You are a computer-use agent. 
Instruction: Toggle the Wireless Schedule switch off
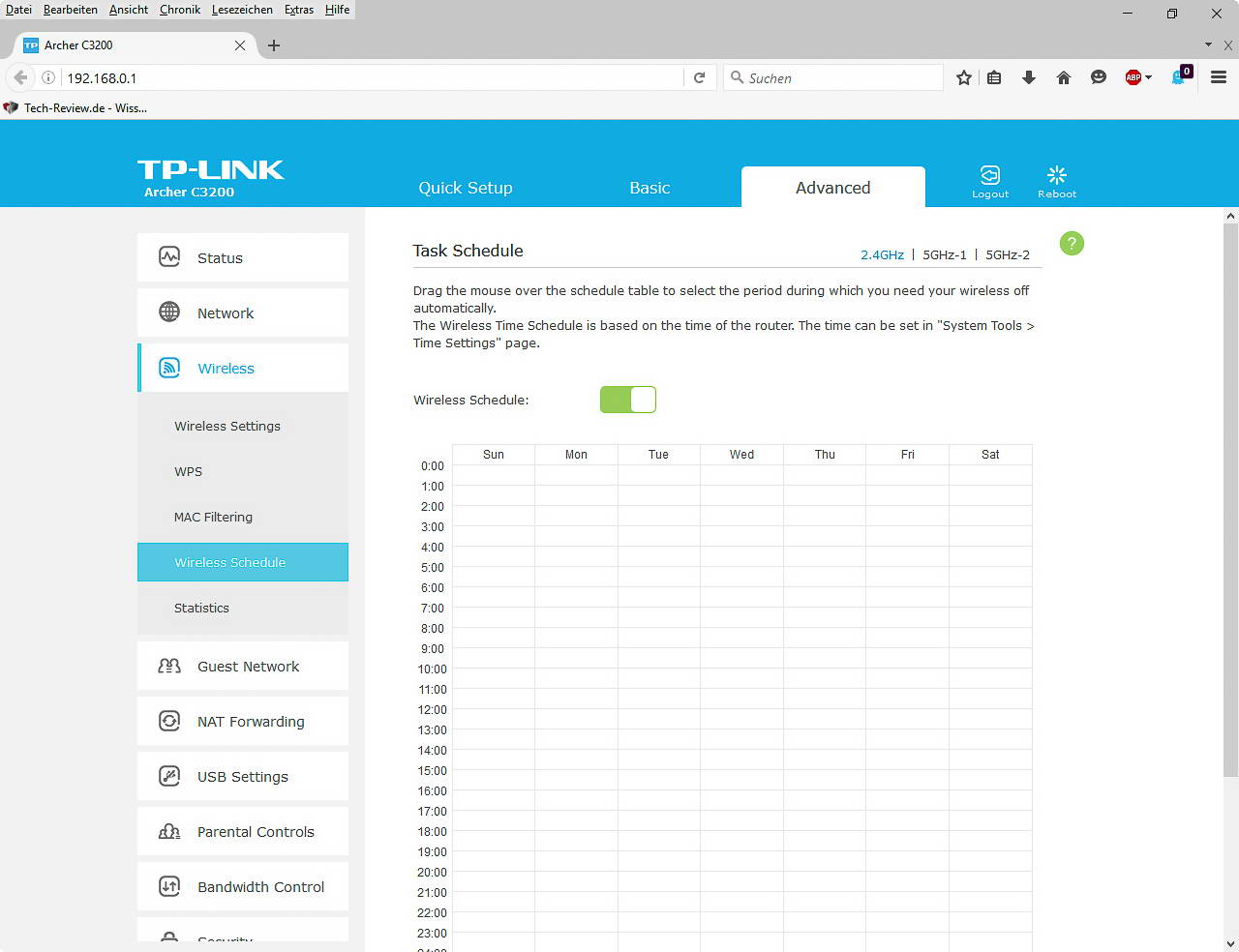coord(628,400)
